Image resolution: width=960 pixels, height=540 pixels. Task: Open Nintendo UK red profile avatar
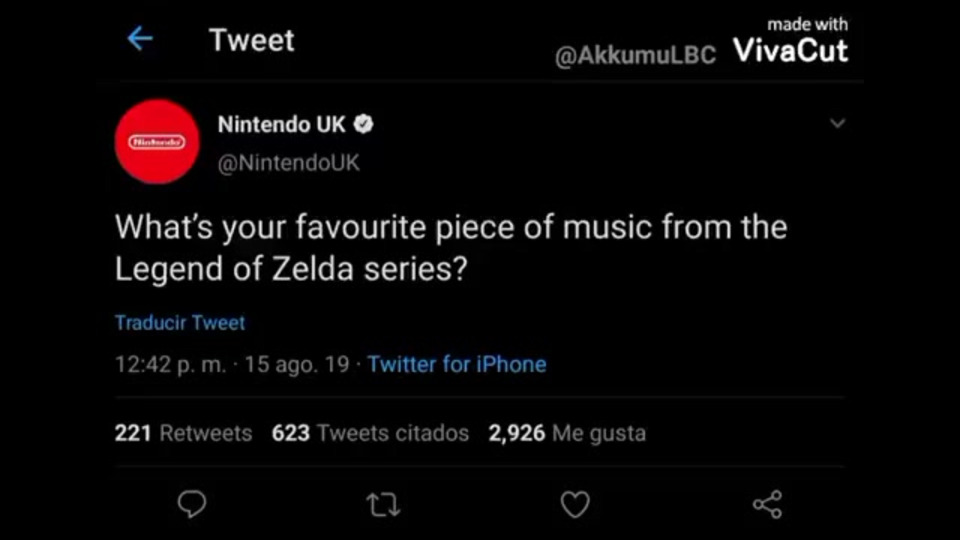tap(157, 142)
